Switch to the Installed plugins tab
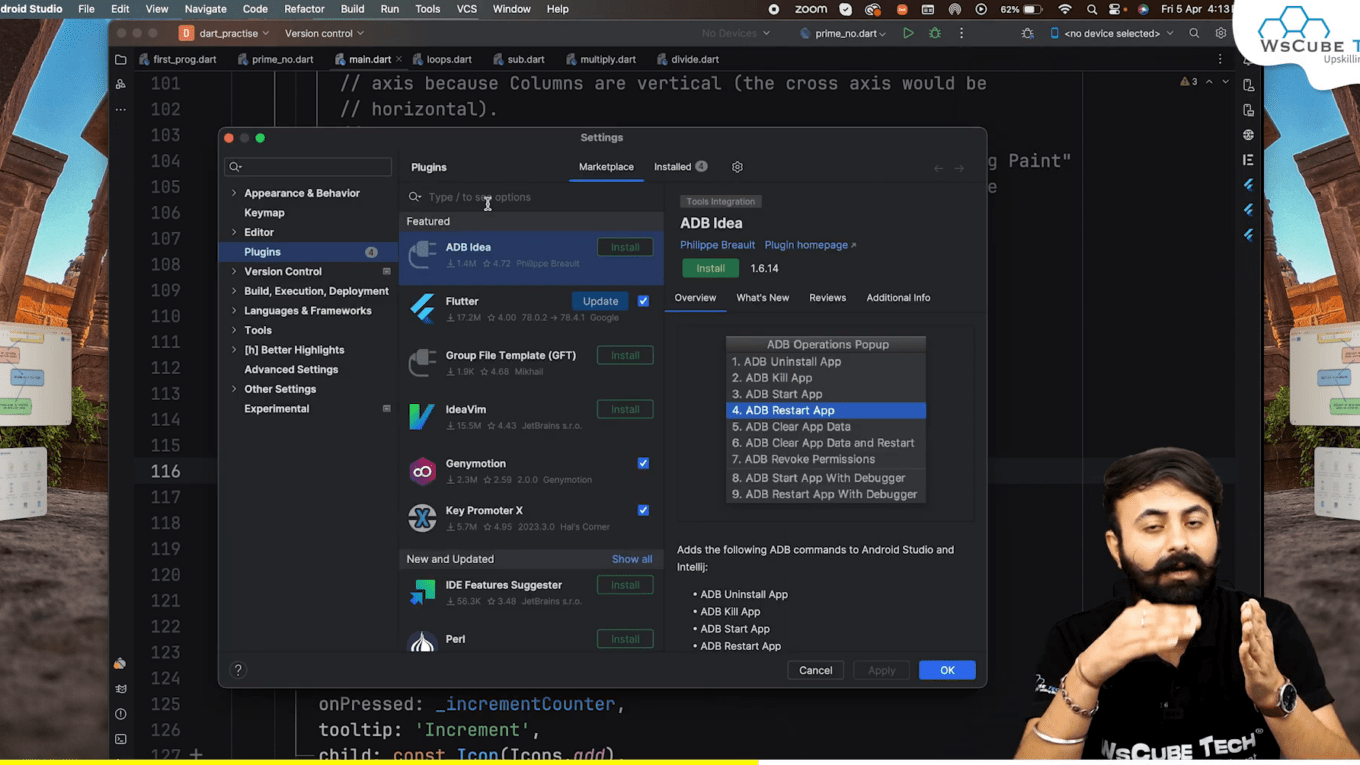The height and width of the screenshot is (765, 1360). tap(680, 167)
